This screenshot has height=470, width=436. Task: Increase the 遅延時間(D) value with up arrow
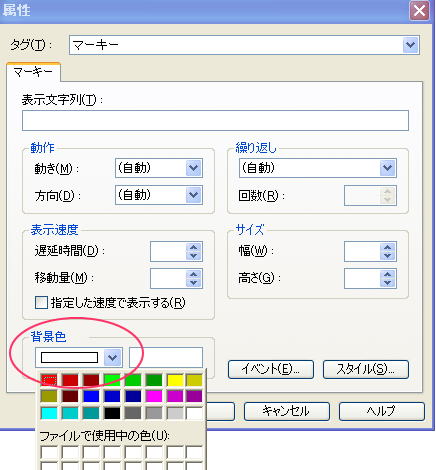pos(194,247)
